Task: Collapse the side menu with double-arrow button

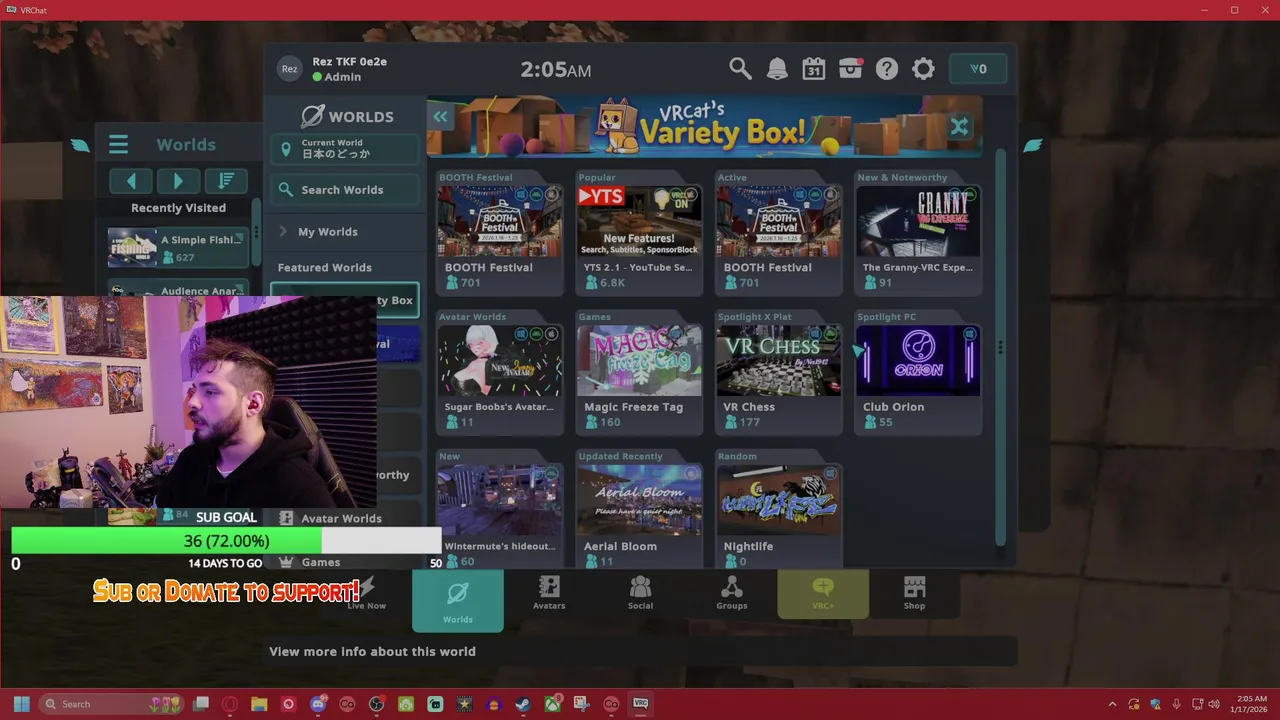Action: coord(440,117)
